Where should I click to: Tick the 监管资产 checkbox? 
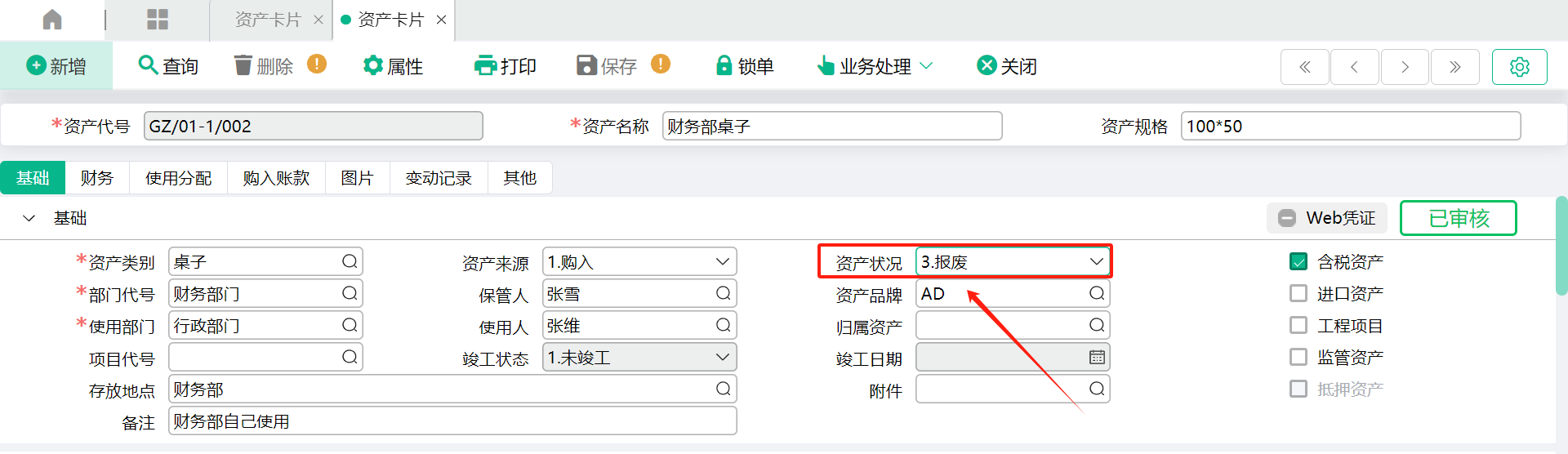click(1298, 357)
